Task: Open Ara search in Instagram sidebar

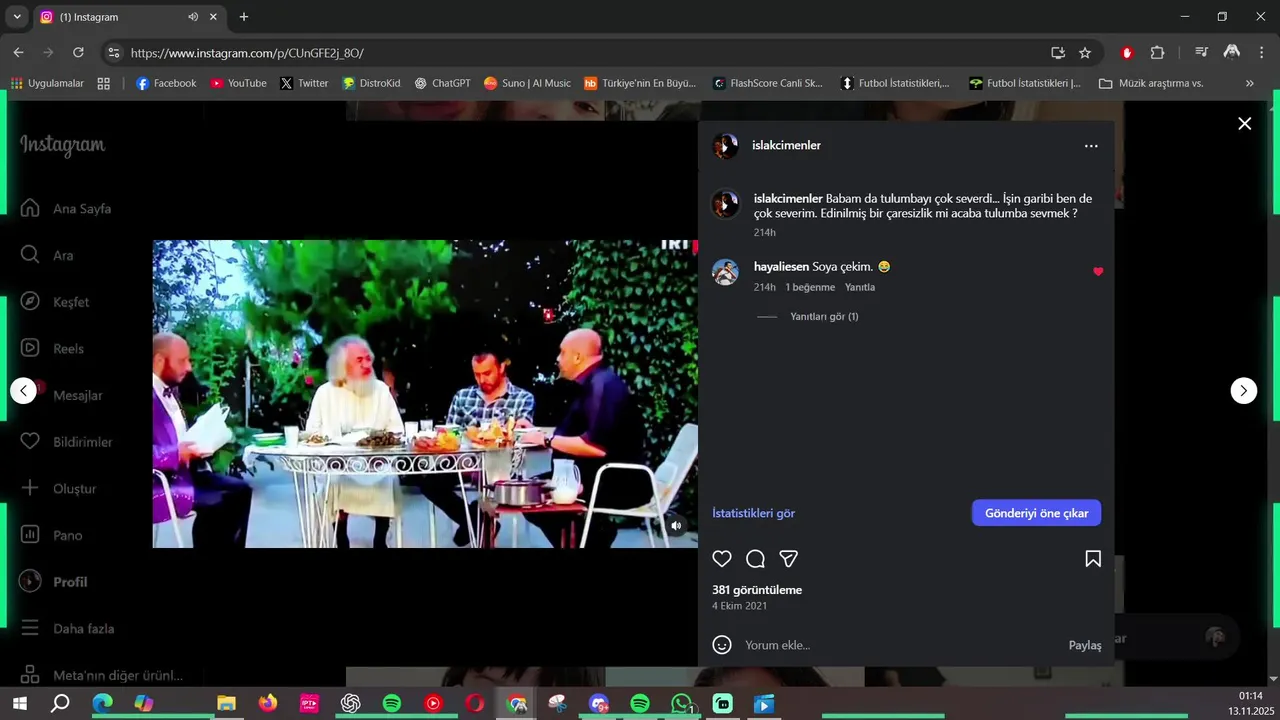Action: point(48,255)
